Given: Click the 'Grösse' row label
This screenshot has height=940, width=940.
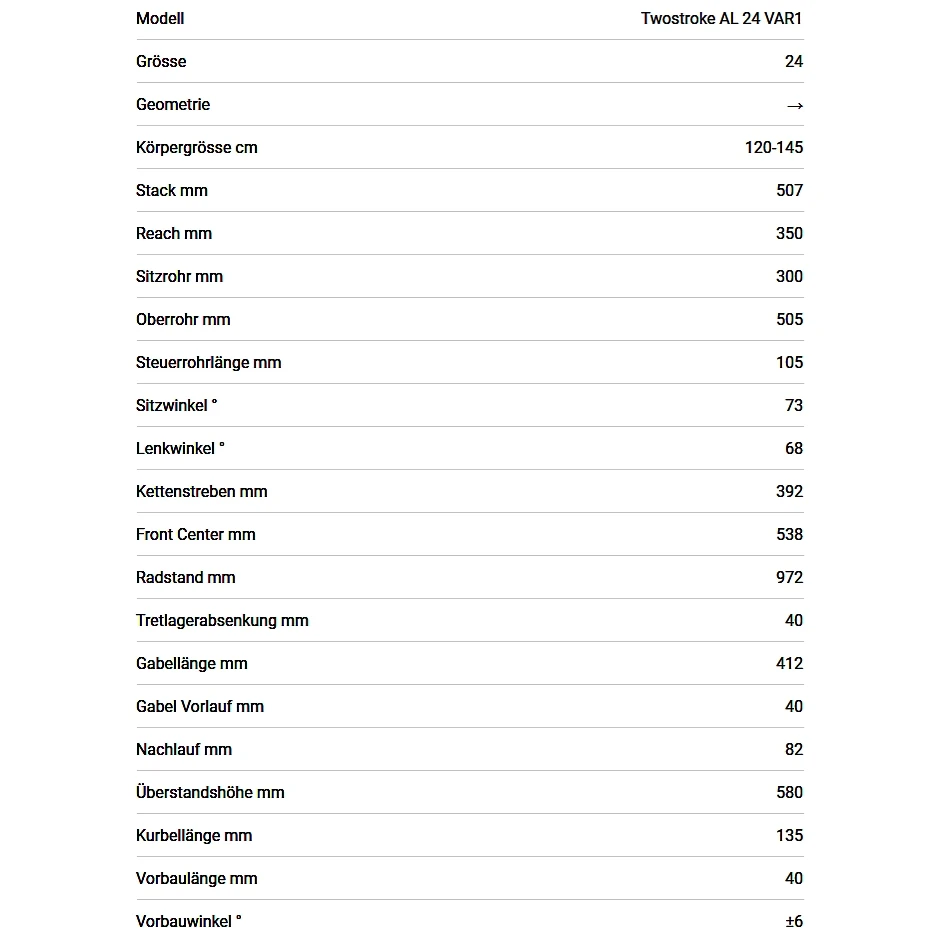Looking at the screenshot, I should (161, 61).
